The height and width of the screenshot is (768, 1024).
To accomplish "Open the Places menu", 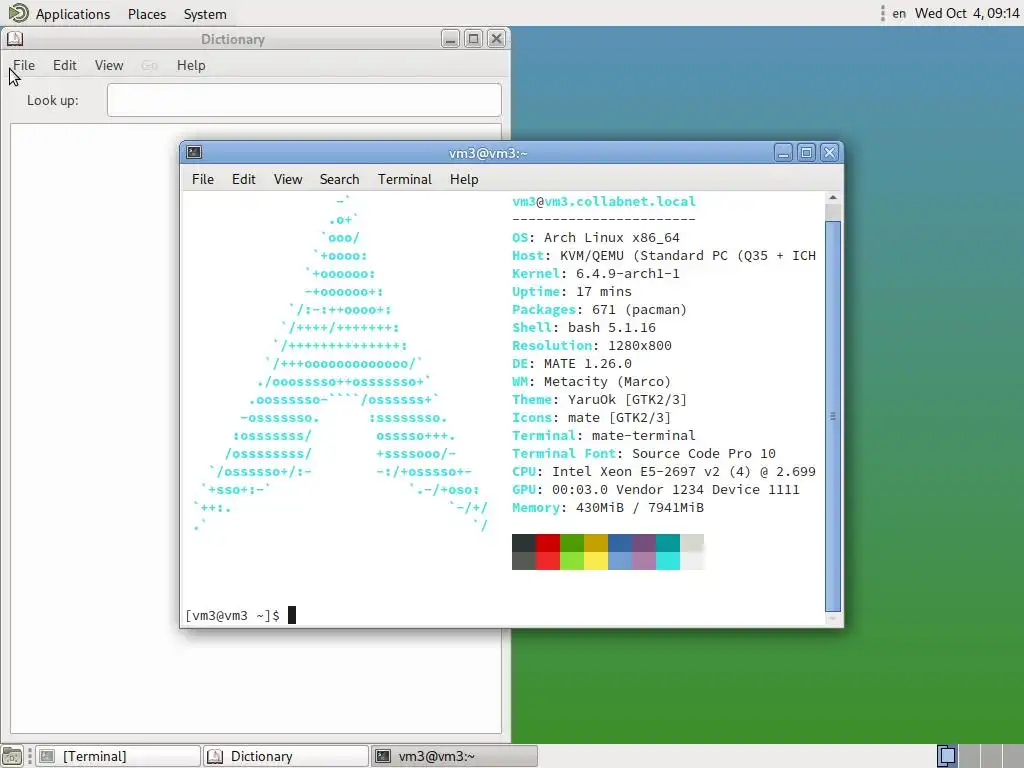I will (x=147, y=14).
